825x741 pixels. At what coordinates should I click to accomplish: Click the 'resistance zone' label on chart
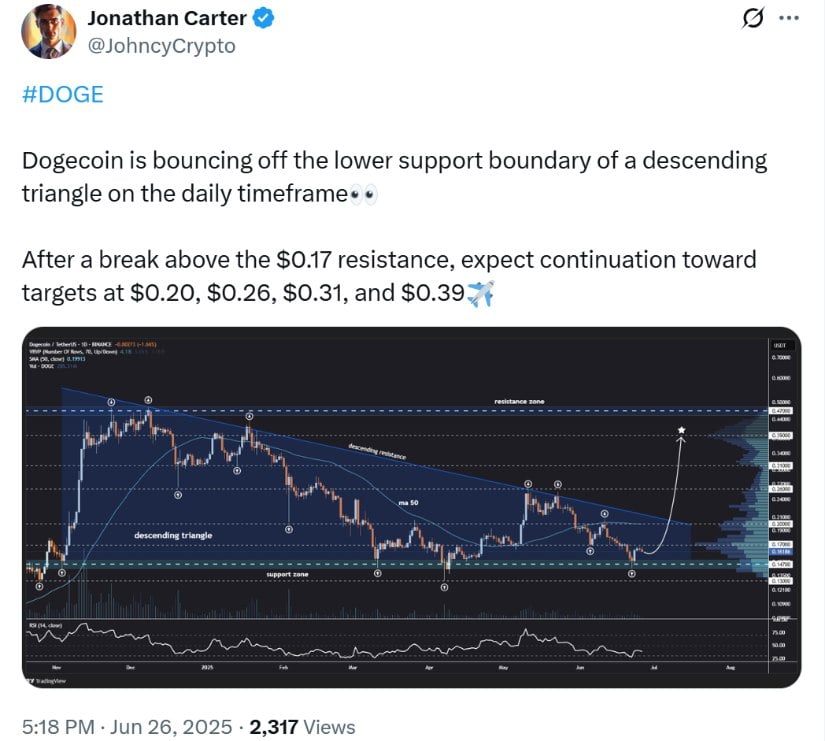(x=519, y=402)
